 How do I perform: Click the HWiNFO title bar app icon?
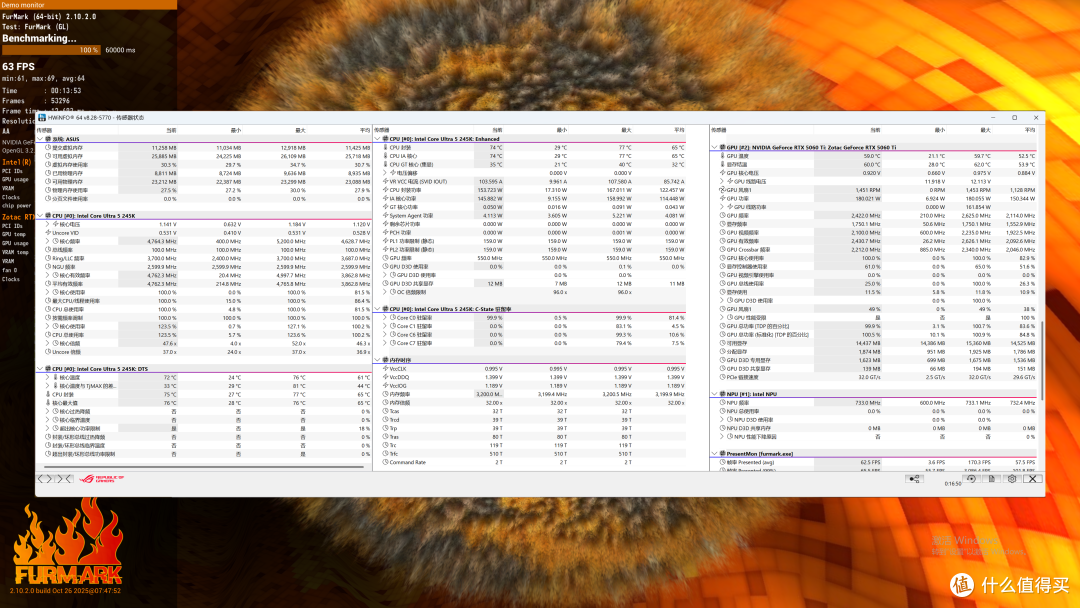pyautogui.click(x=42, y=118)
